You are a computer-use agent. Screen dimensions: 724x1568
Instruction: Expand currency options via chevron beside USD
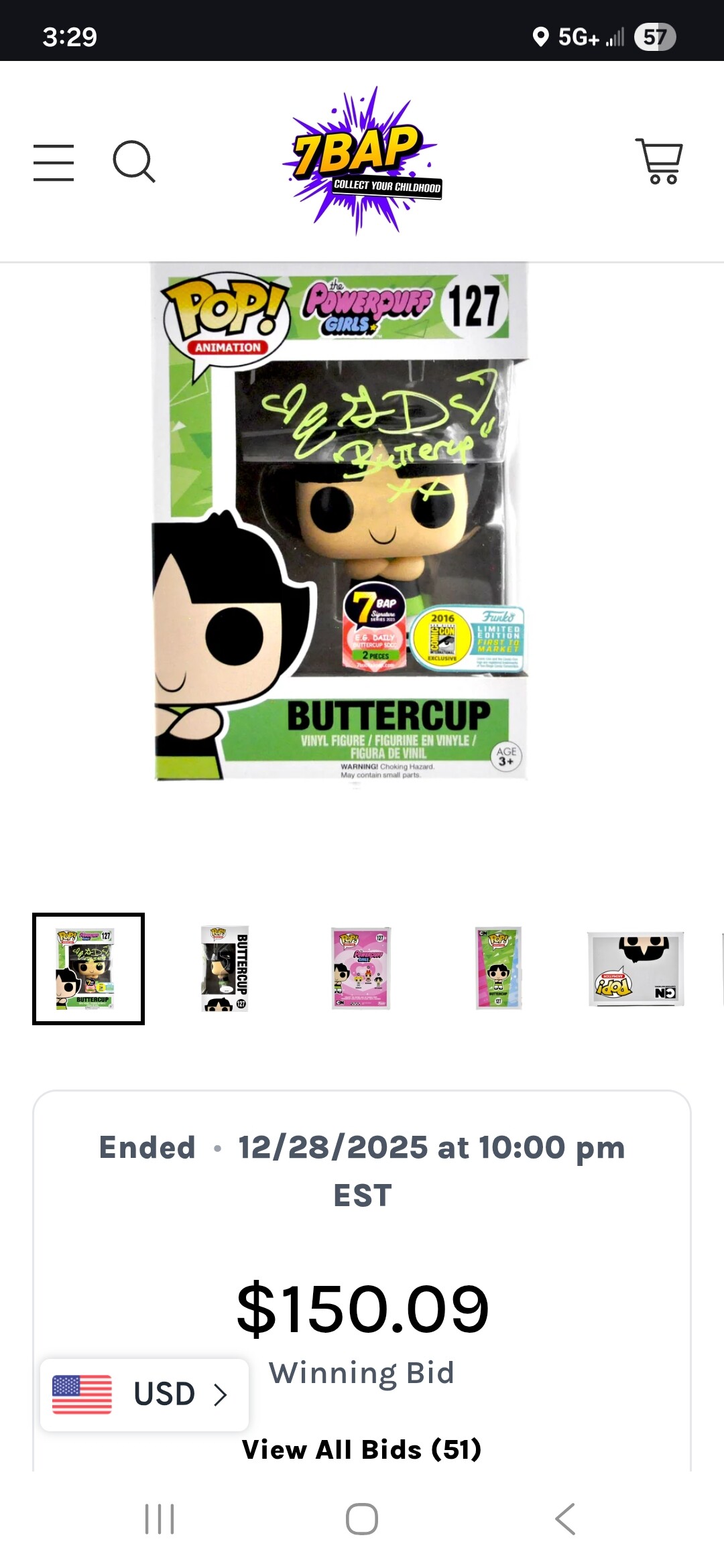220,1394
